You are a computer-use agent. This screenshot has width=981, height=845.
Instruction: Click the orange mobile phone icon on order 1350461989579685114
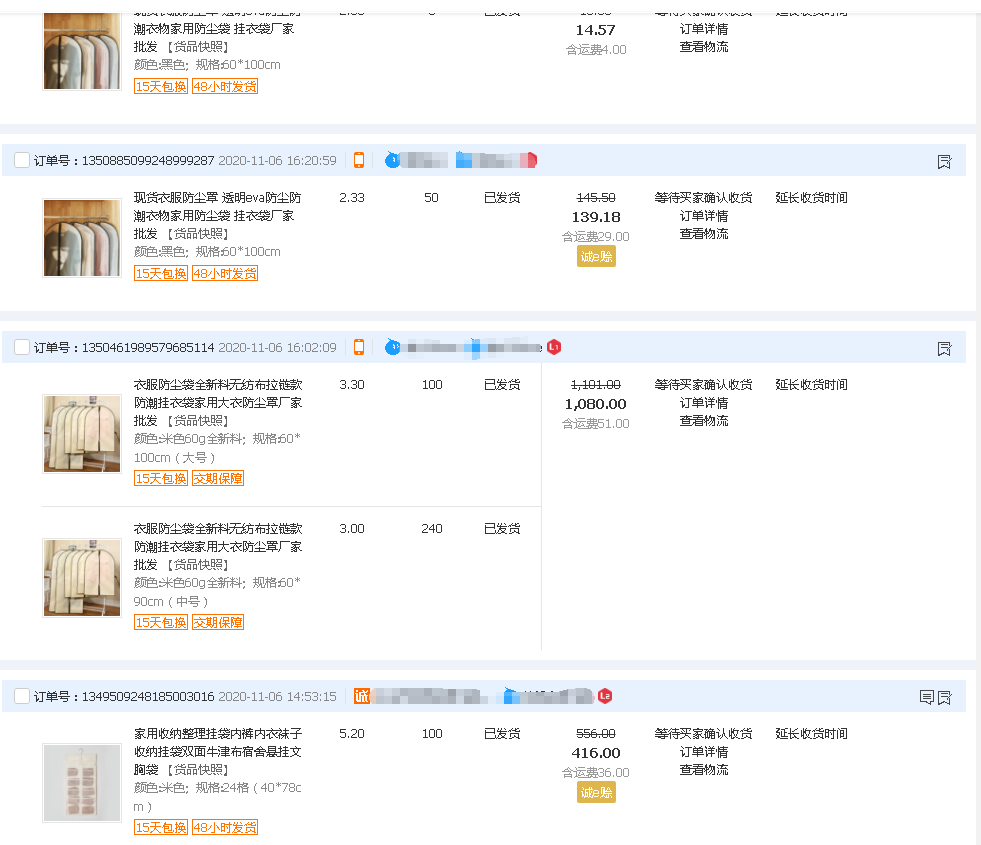pos(359,347)
